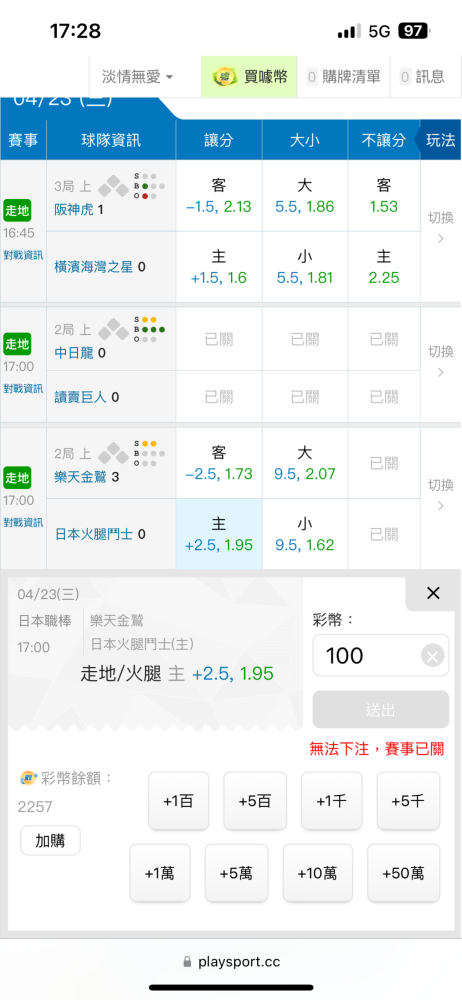Clear bet amount with the X icon
Image resolution: width=462 pixels, height=1000 pixels.
click(x=433, y=655)
